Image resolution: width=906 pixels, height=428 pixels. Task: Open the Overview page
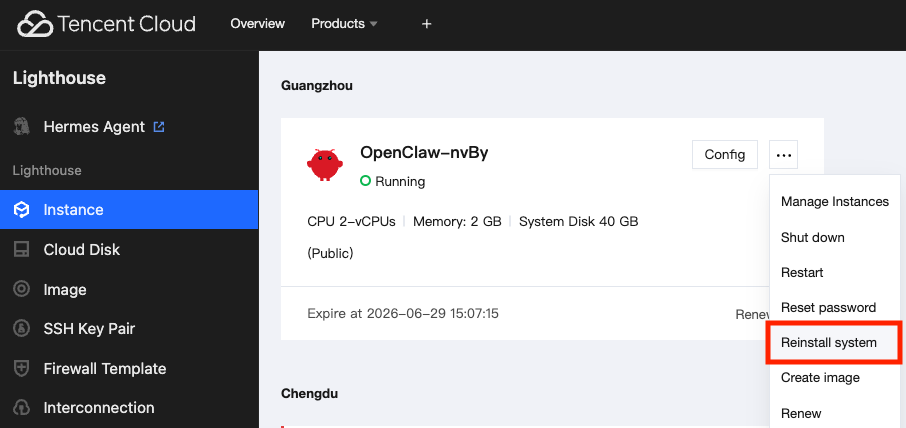(258, 24)
